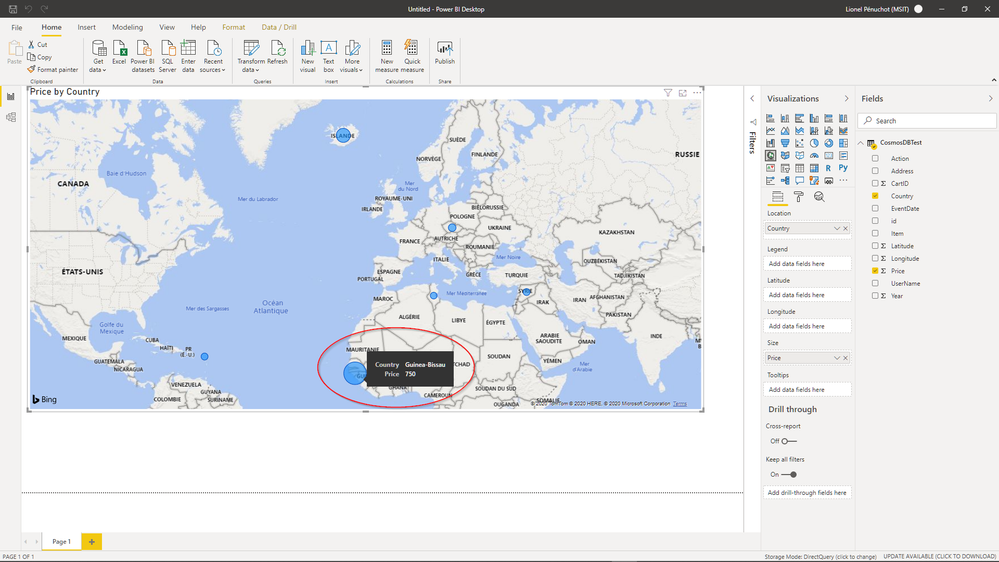Screen dimensions: 999x562
Task: Select the Key influencers visualization
Action: (770, 180)
